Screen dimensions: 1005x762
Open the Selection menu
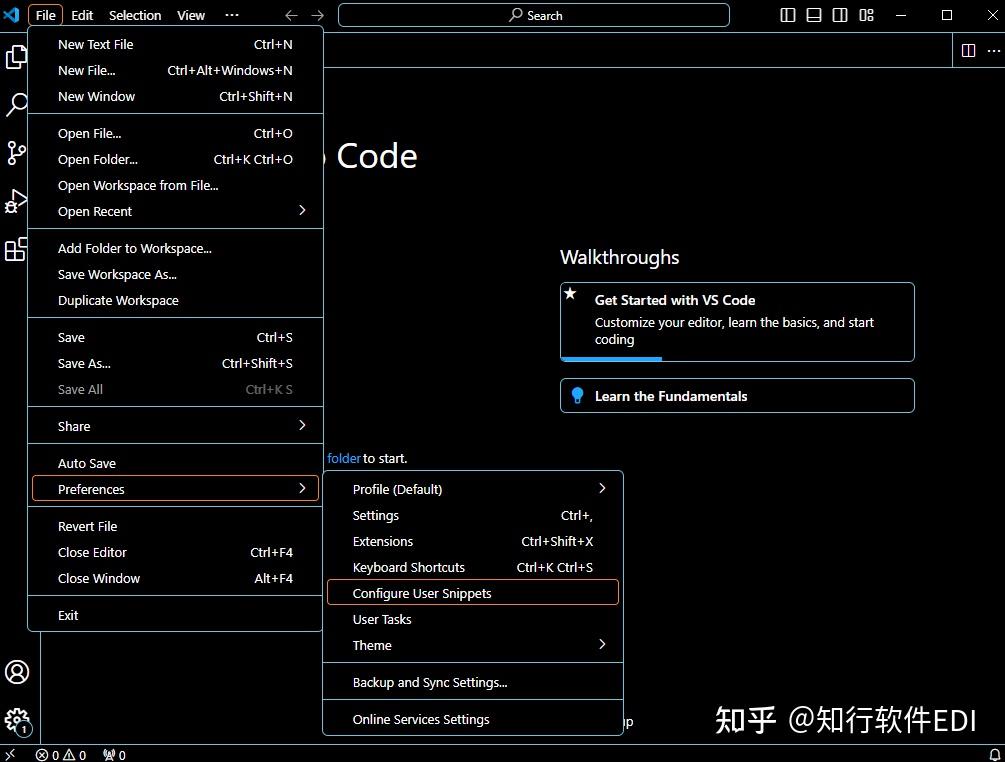point(135,15)
